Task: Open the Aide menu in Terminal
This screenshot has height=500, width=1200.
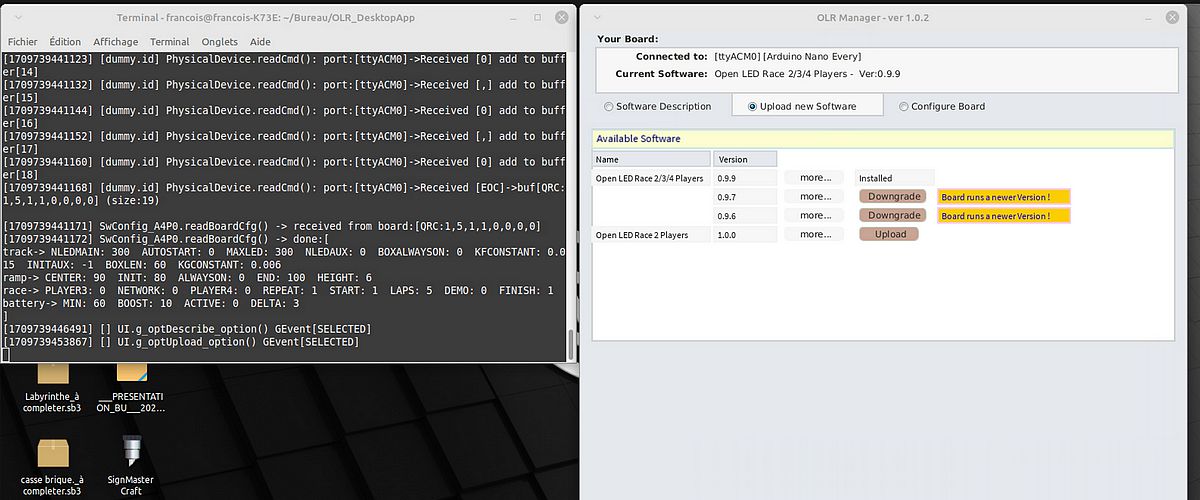Action: (260, 42)
